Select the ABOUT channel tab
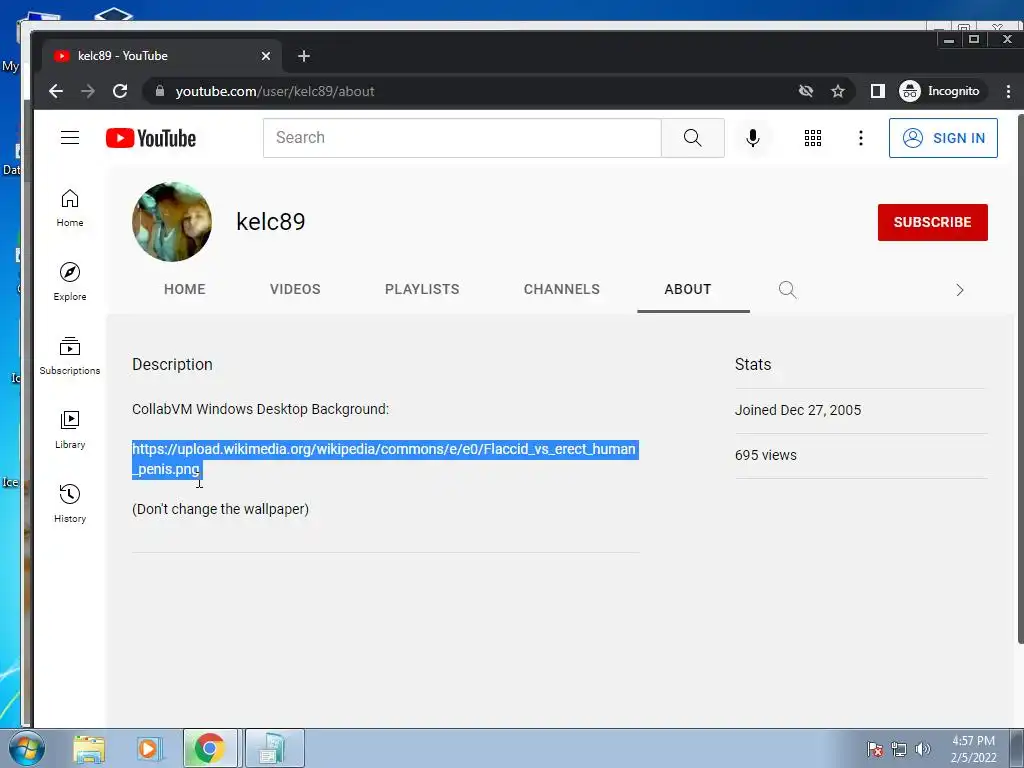Screen dimensions: 1024x768 (688, 289)
